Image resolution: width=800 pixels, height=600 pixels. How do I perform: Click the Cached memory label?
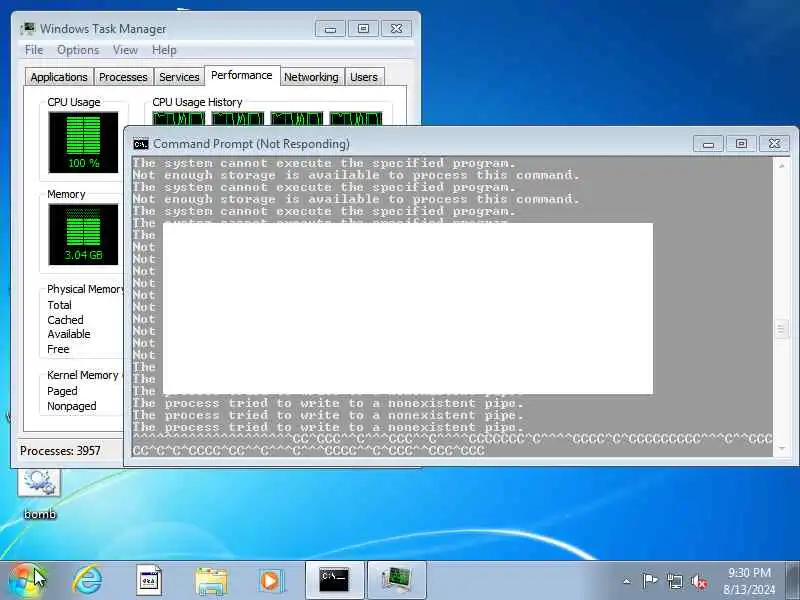(x=65, y=320)
